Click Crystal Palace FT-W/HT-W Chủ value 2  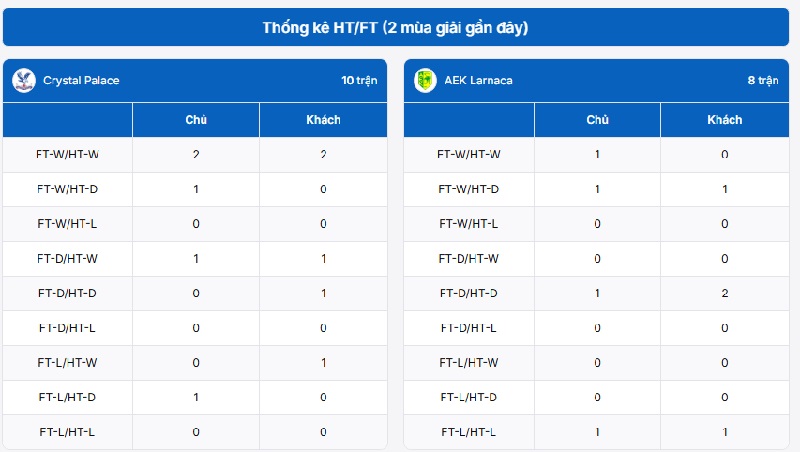[196, 154]
